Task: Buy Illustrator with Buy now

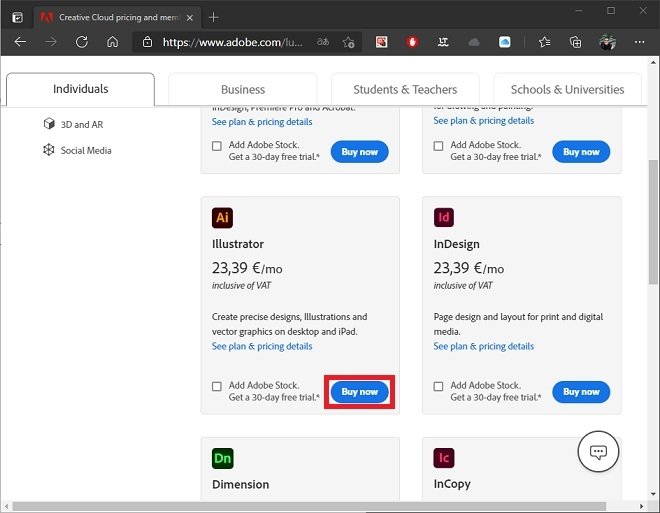Action: point(359,392)
